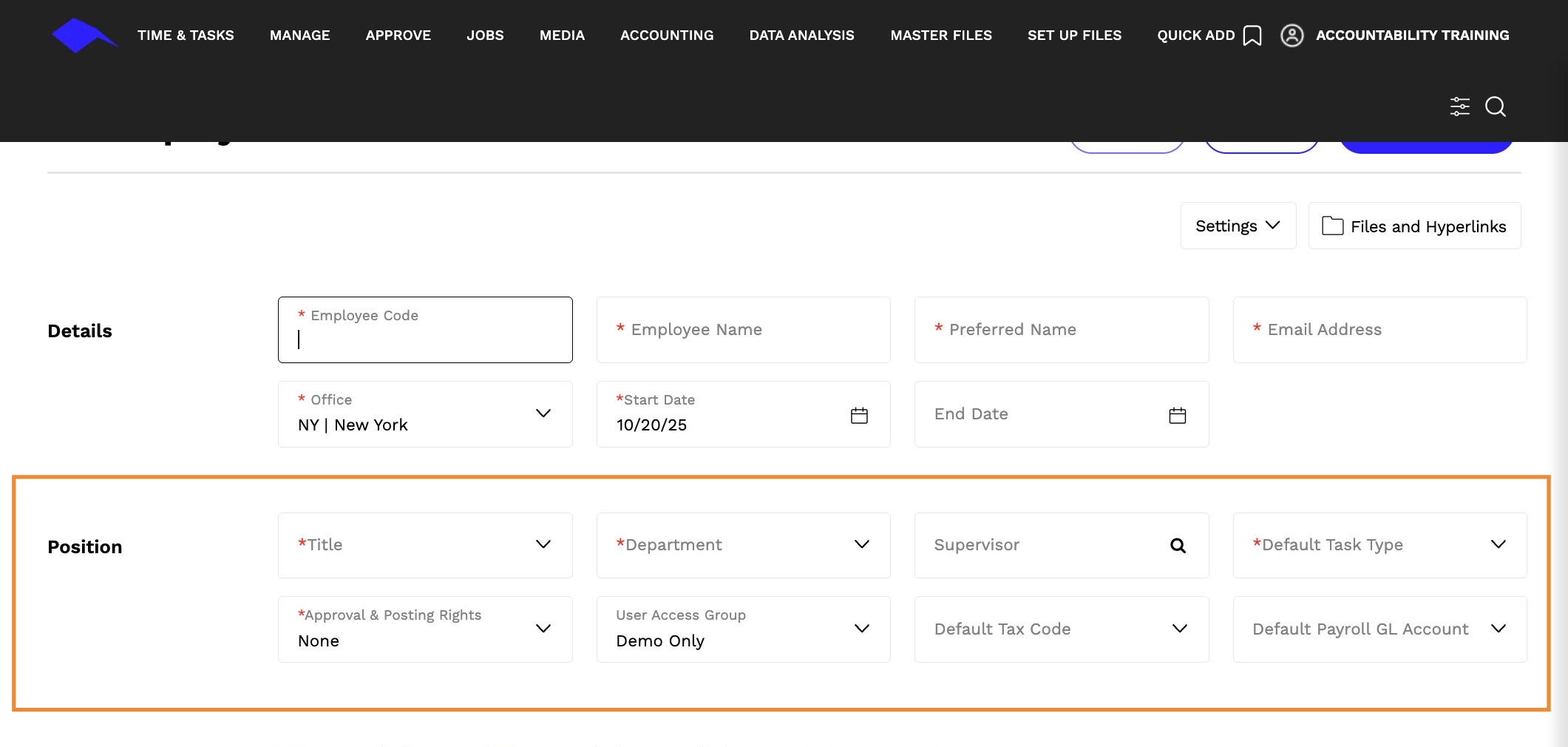Image resolution: width=1568 pixels, height=747 pixels.
Task: Click the Accountability Training account name
Action: pos(1413,36)
